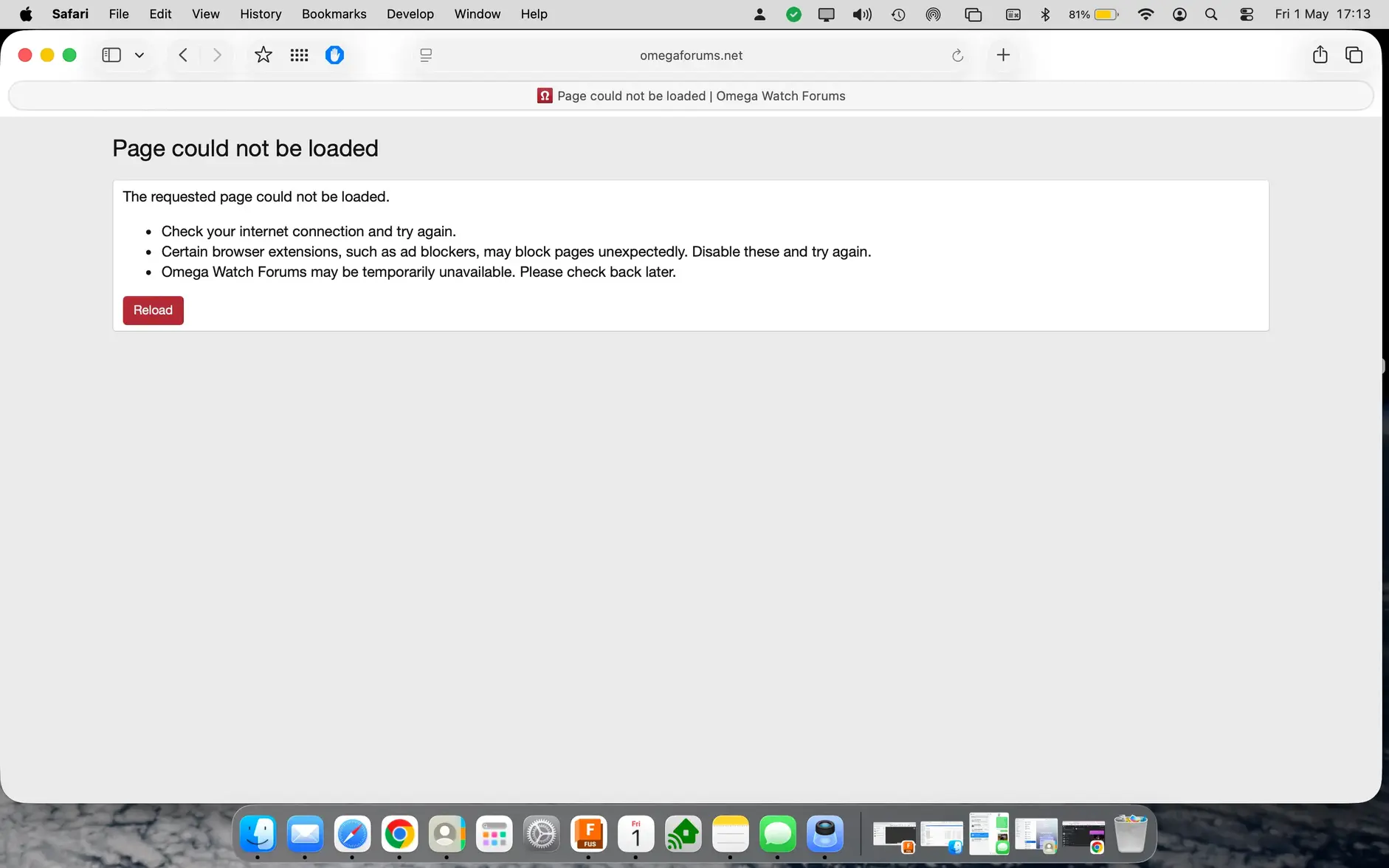1389x868 pixels.
Task: Open the Safari menu
Action: click(70, 14)
